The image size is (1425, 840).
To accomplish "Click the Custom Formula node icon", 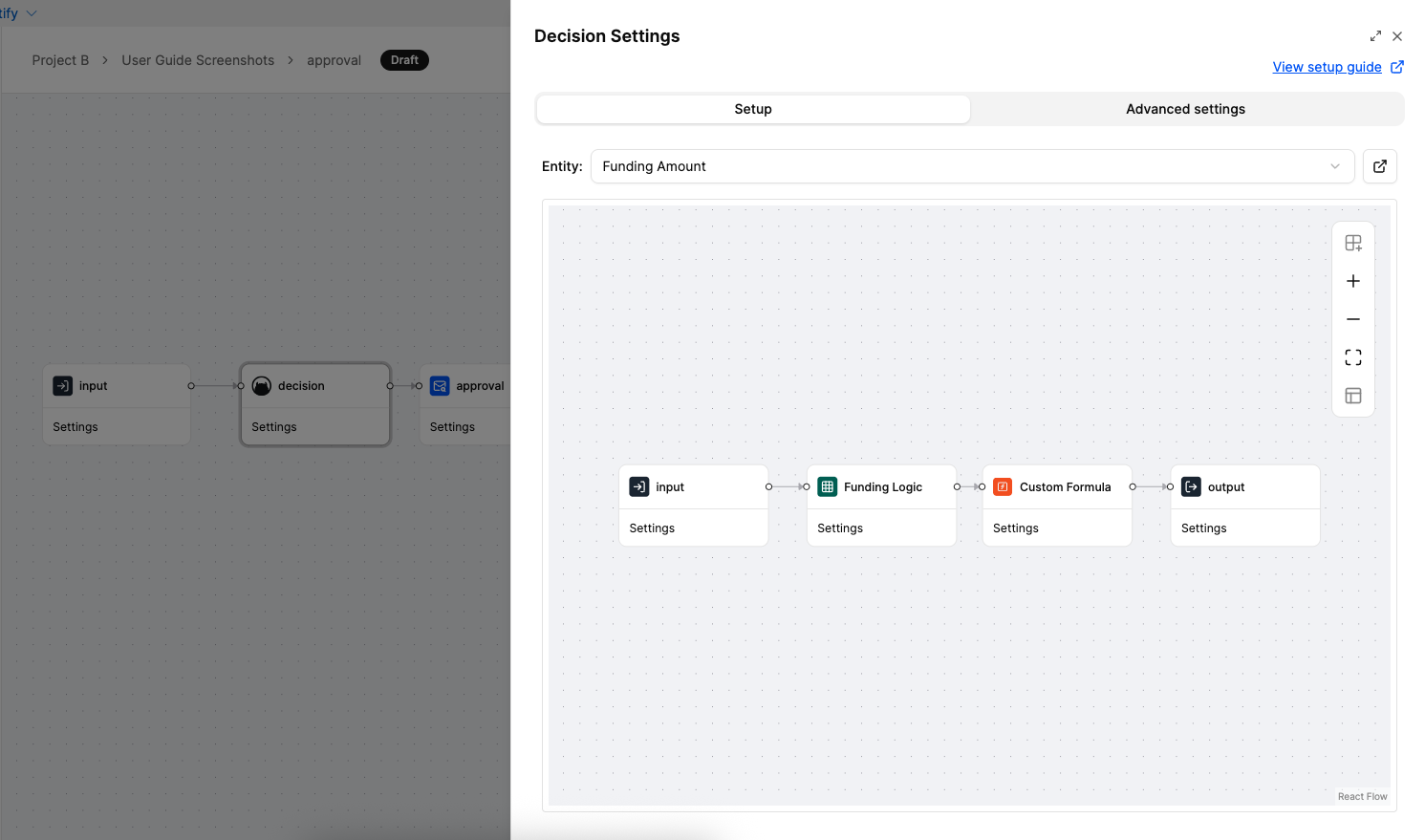I will click(x=1003, y=486).
